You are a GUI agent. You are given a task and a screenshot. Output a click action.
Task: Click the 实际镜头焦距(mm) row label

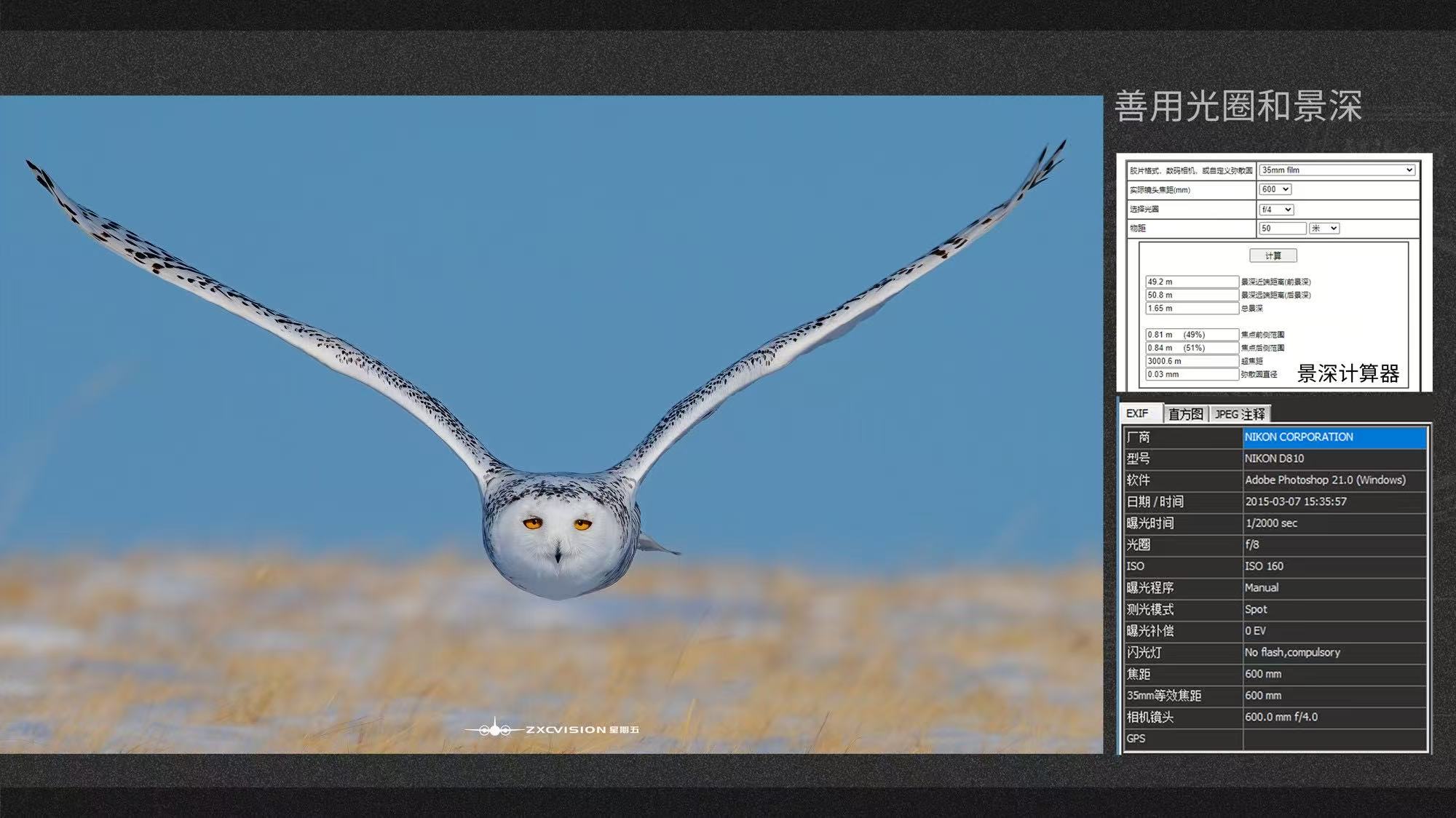pos(1160,190)
